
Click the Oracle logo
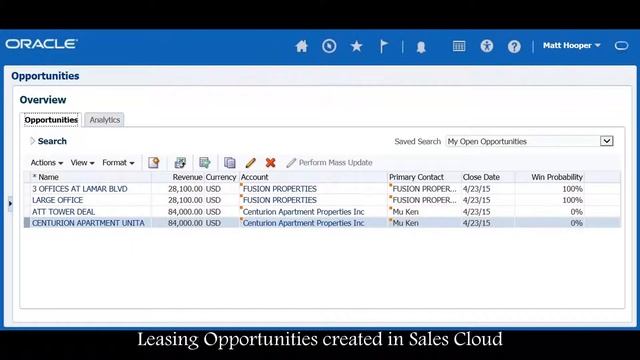[x=41, y=44]
